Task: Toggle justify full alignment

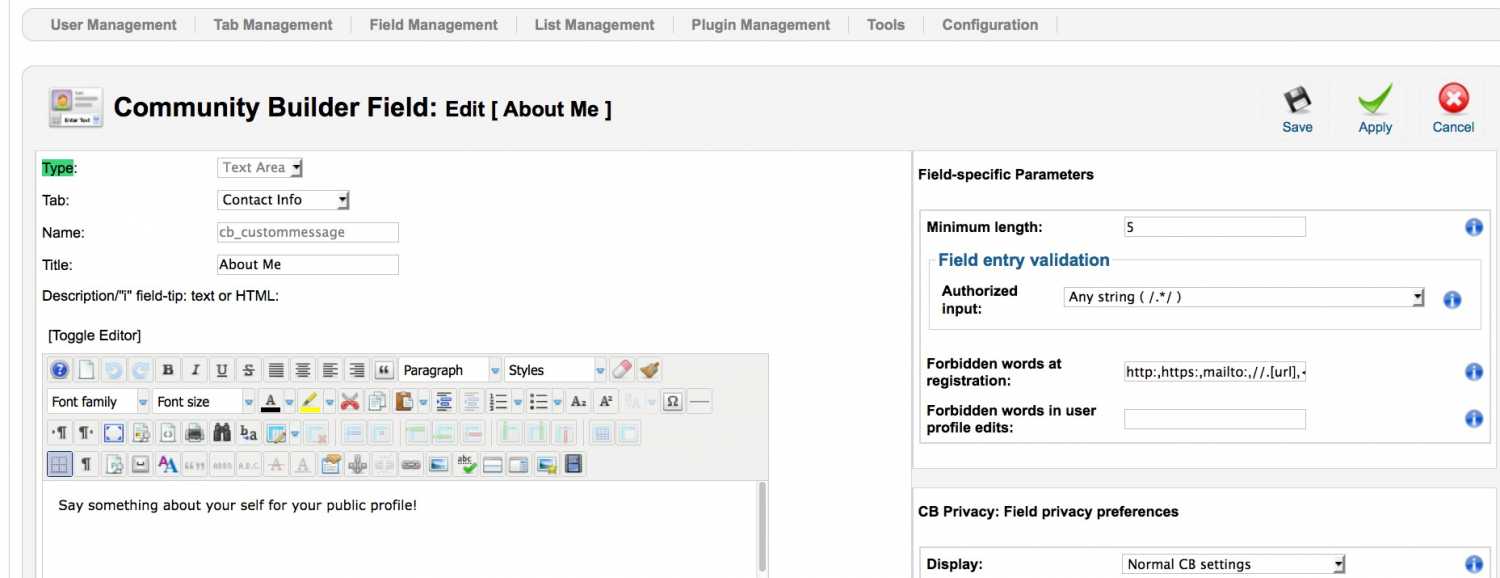Action: point(276,370)
